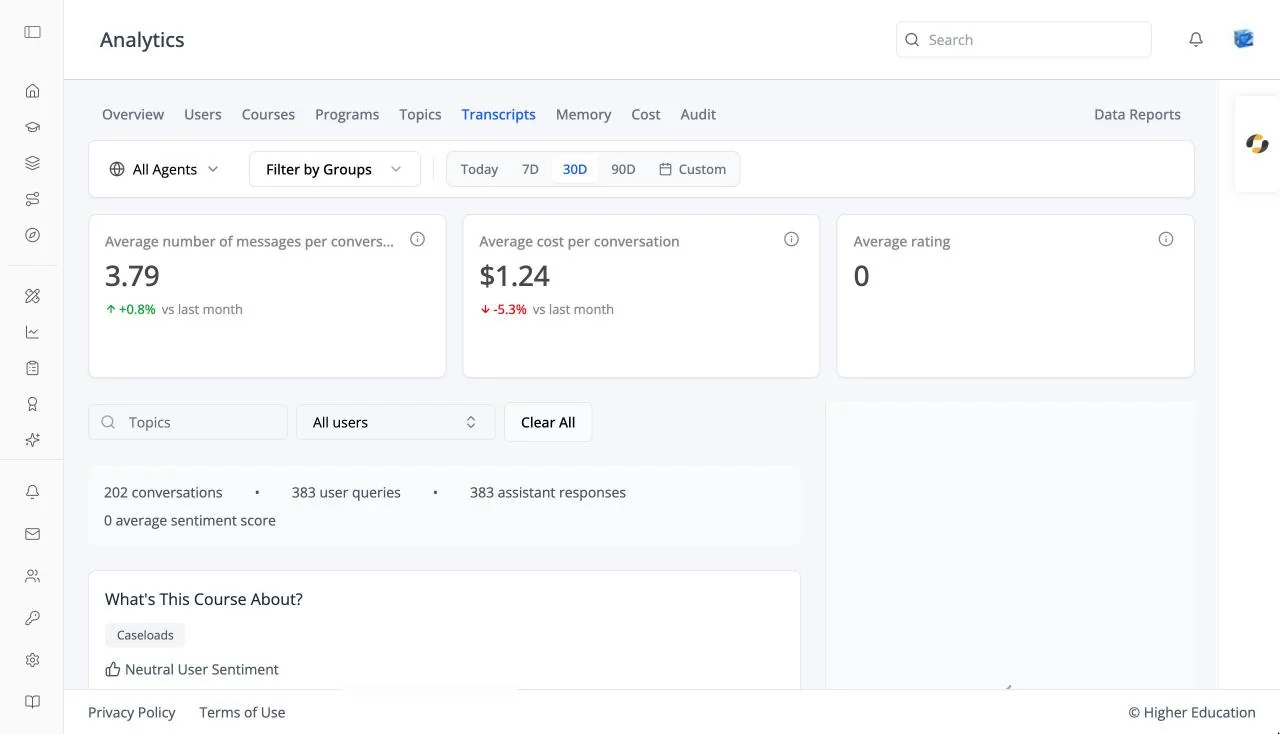
Task: Select the 30D time range
Action: coord(575,169)
